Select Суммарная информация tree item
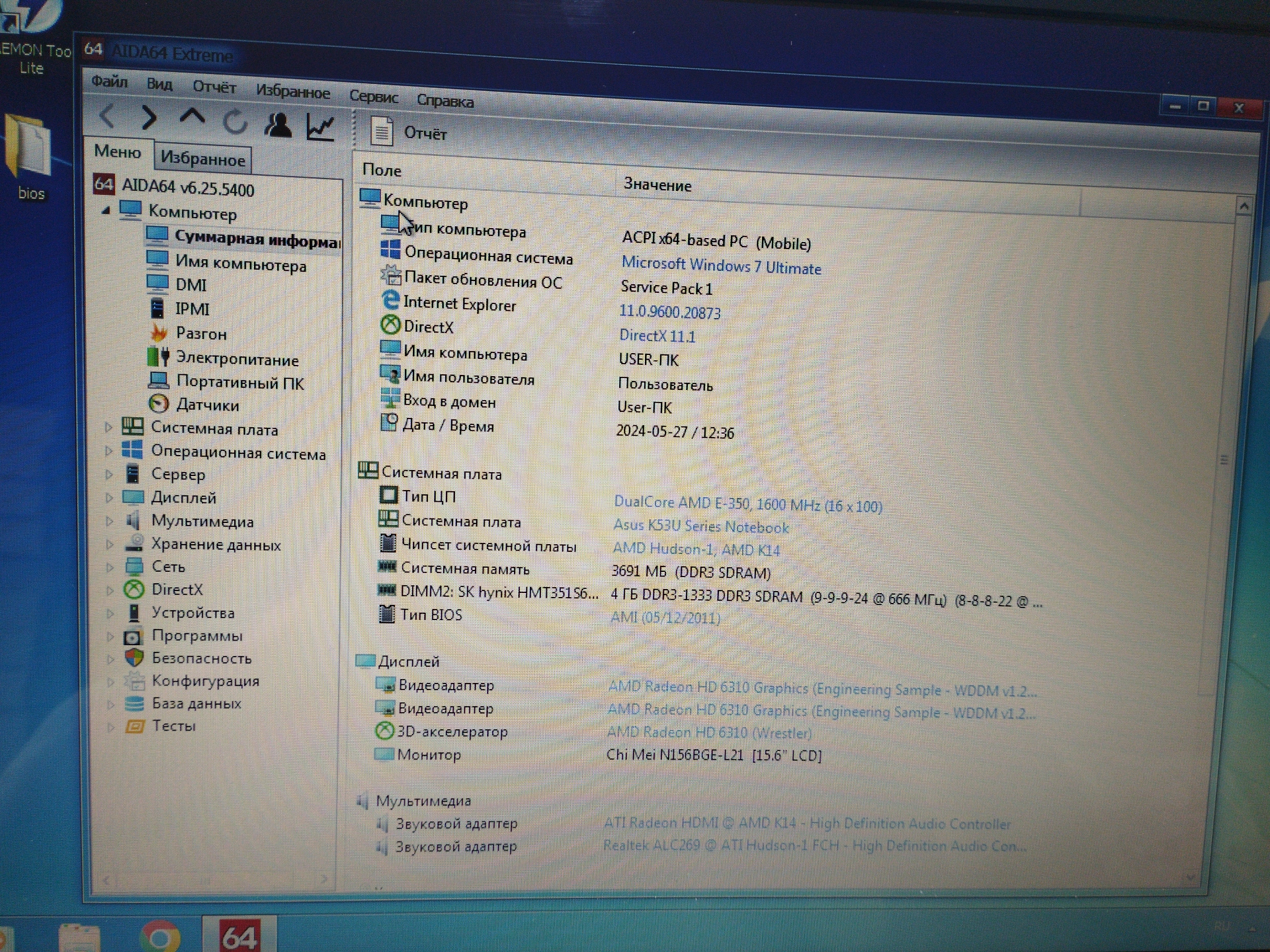This screenshot has width=1270, height=952. [243, 238]
